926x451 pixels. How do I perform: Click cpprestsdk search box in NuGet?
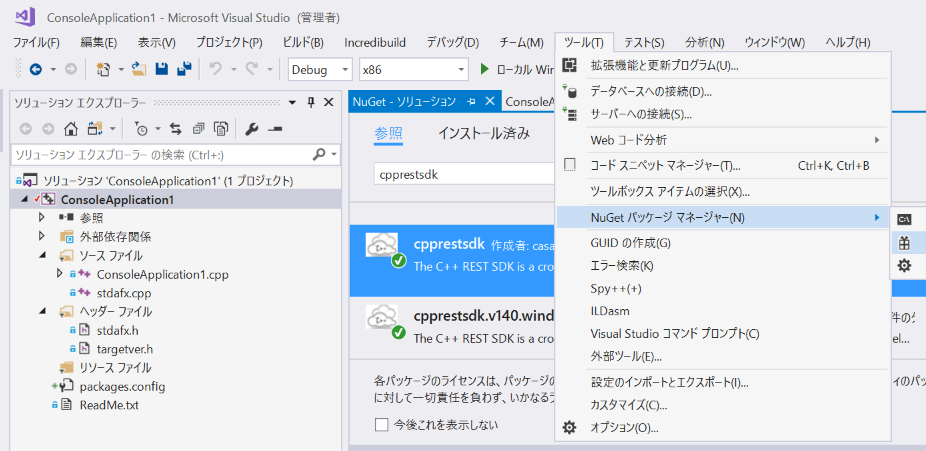[465, 175]
